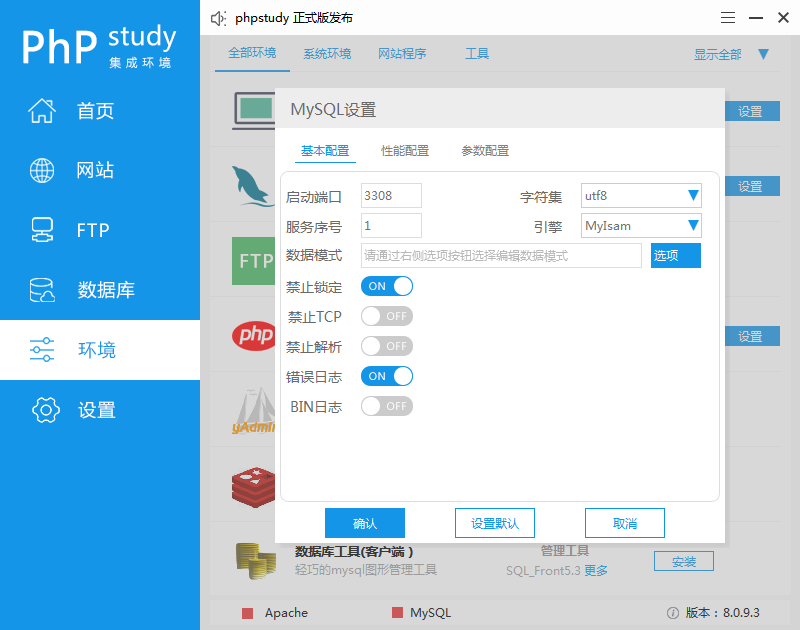
Task: Click the Apache red status square
Action: pos(247,613)
